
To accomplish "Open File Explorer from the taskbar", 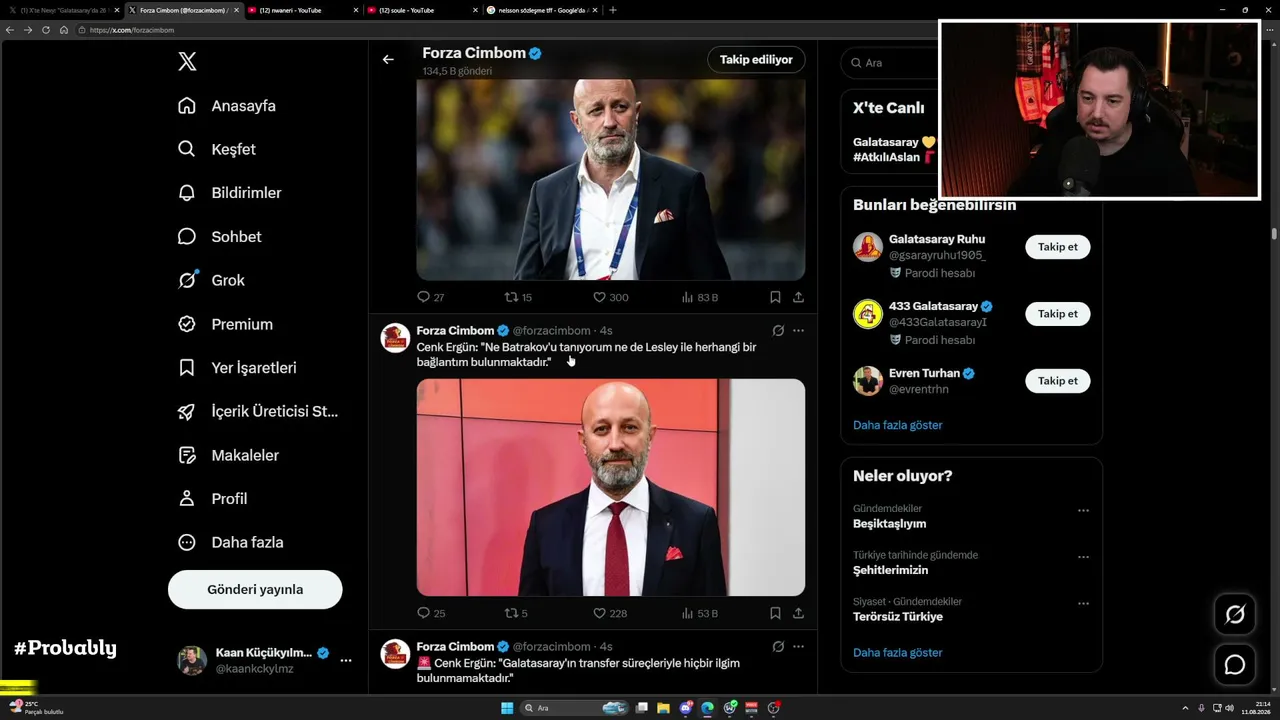I will (x=663, y=708).
